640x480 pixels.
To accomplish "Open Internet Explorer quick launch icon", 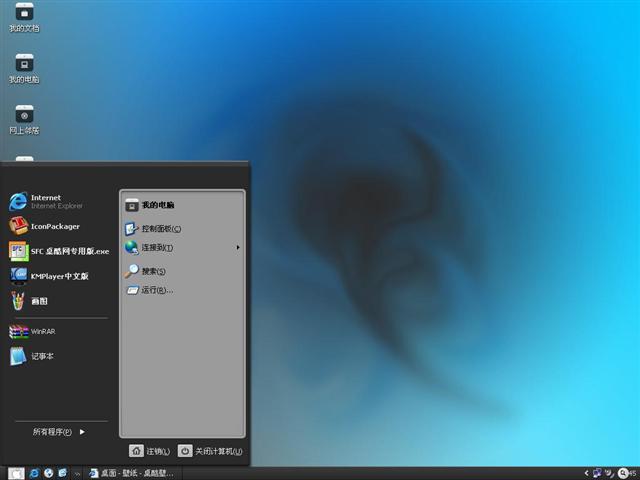I will 34,473.
